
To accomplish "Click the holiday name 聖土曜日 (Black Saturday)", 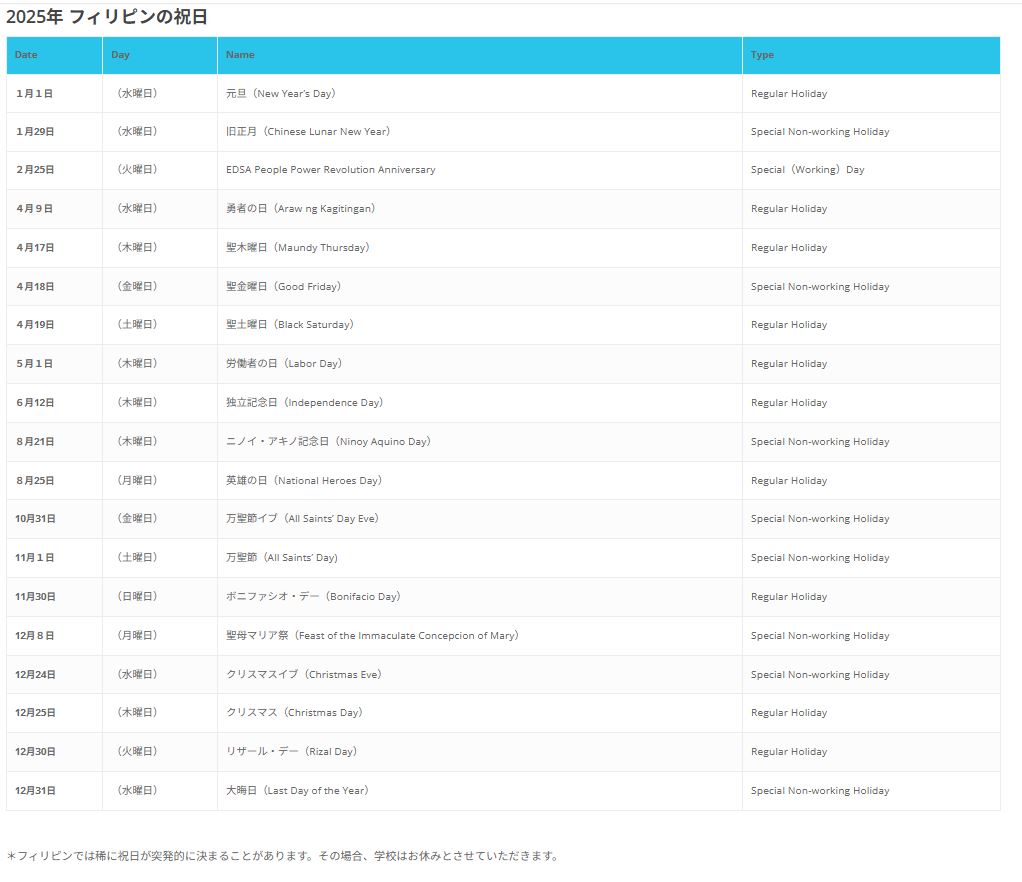I will click(290, 324).
